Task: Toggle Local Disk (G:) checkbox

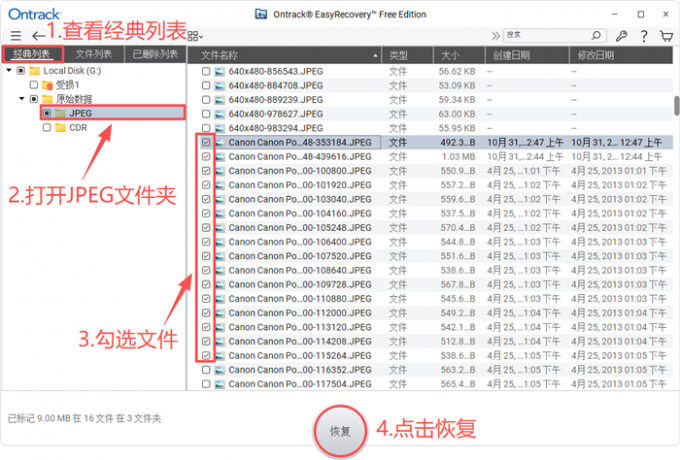Action: point(20,71)
